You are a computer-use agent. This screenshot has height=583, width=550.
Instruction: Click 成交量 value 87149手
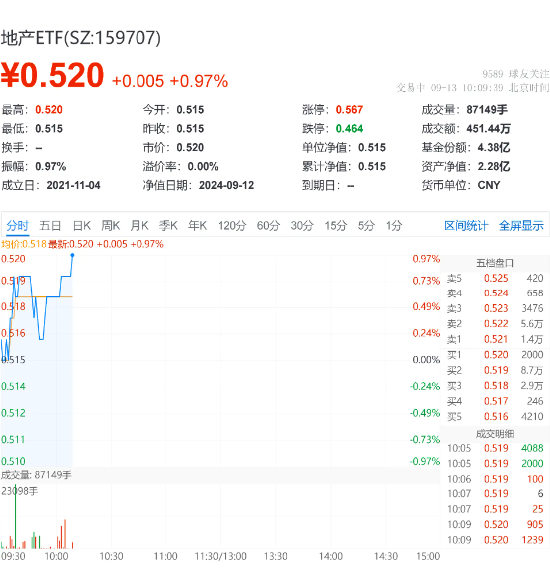tap(487, 110)
